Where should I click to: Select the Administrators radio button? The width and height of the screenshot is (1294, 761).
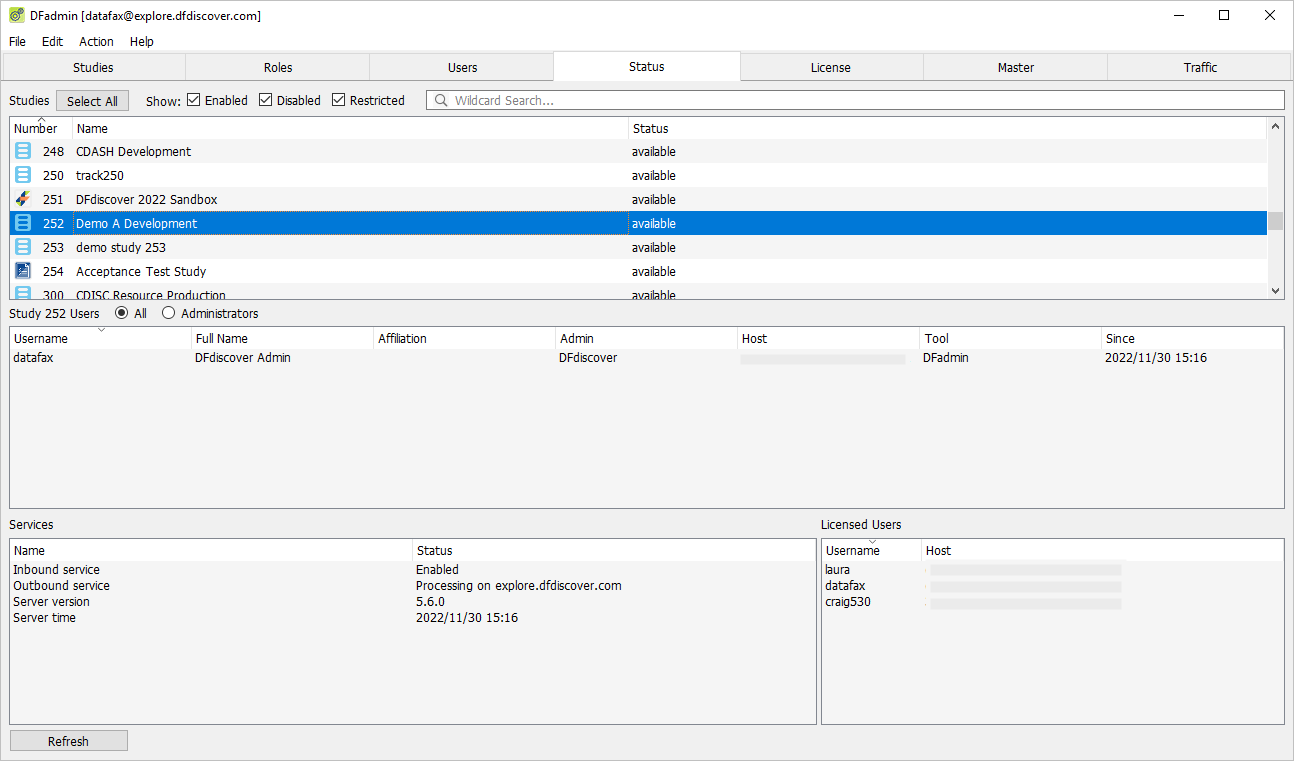169,313
